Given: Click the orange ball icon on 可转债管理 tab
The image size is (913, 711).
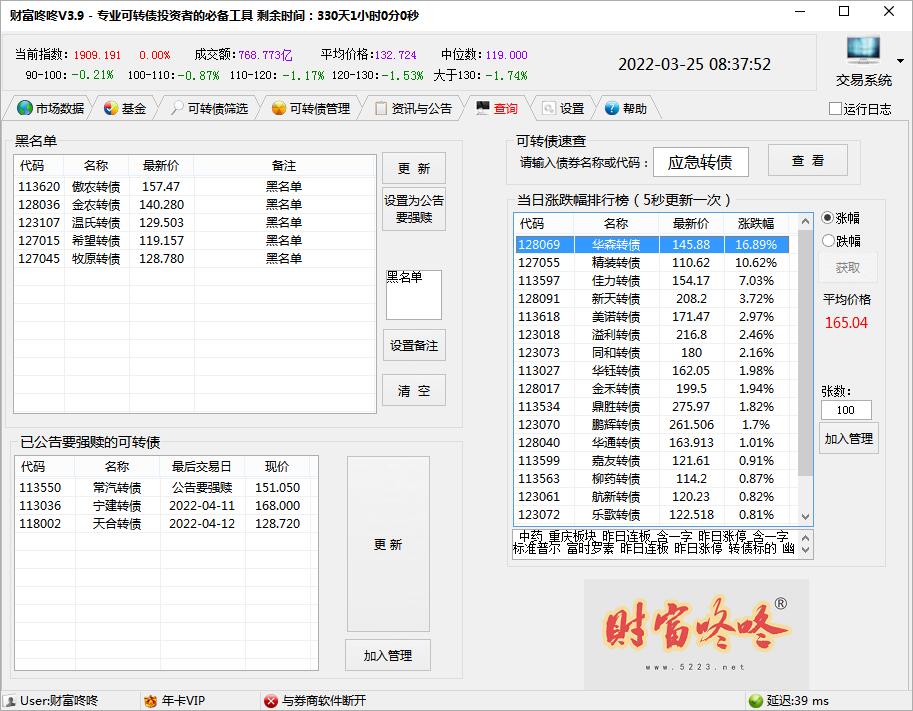Looking at the screenshot, I should click(x=279, y=108).
